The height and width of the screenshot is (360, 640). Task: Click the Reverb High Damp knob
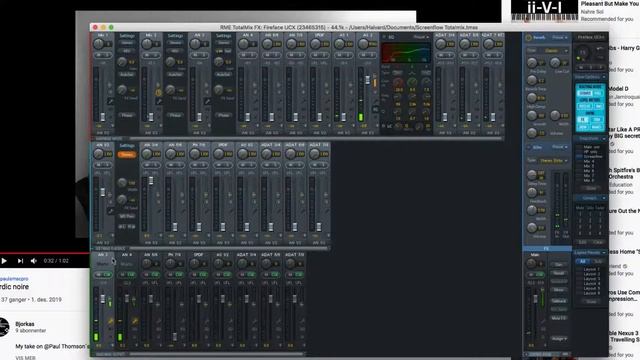532,98
